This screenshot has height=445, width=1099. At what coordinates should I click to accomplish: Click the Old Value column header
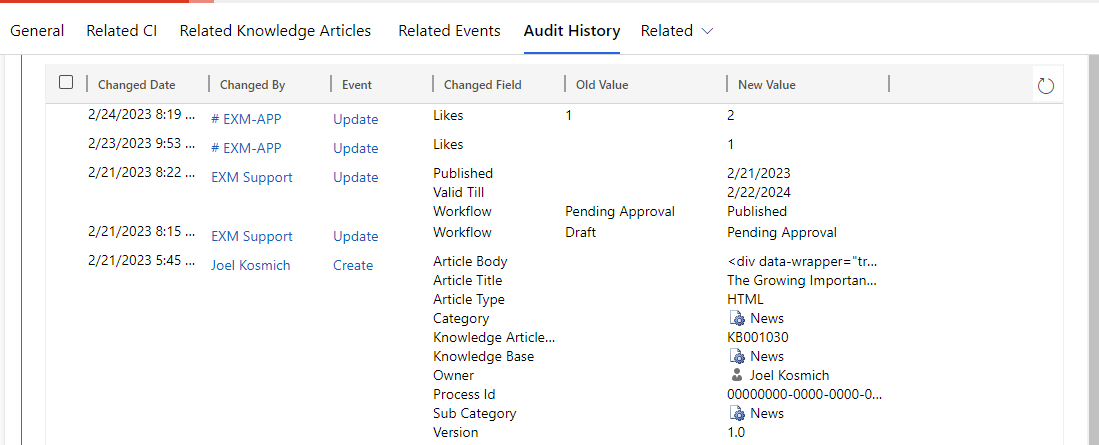(602, 85)
